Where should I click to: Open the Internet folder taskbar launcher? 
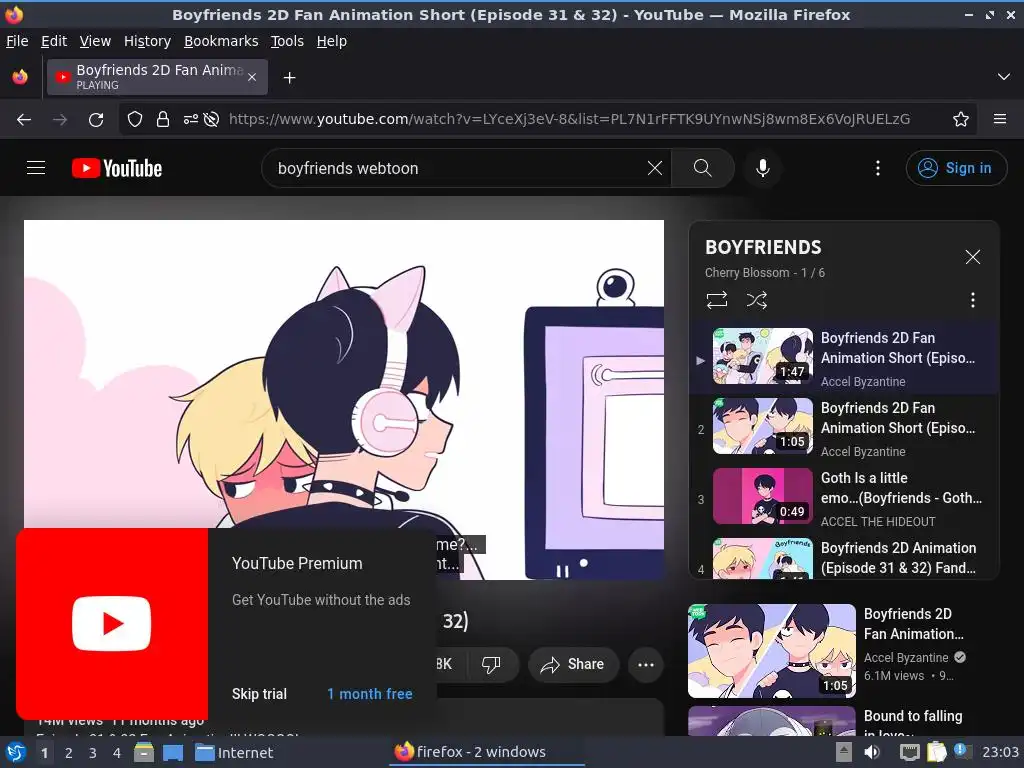(234, 752)
